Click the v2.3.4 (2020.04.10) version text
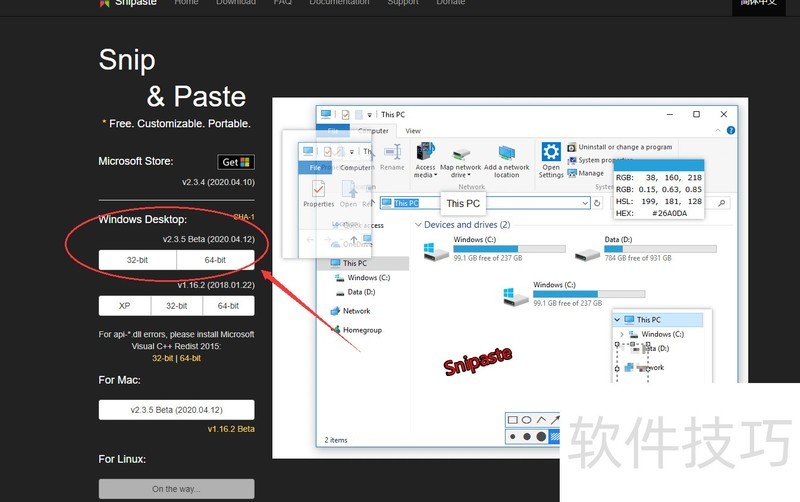This screenshot has height=502, width=800. pyautogui.click(x=218, y=182)
